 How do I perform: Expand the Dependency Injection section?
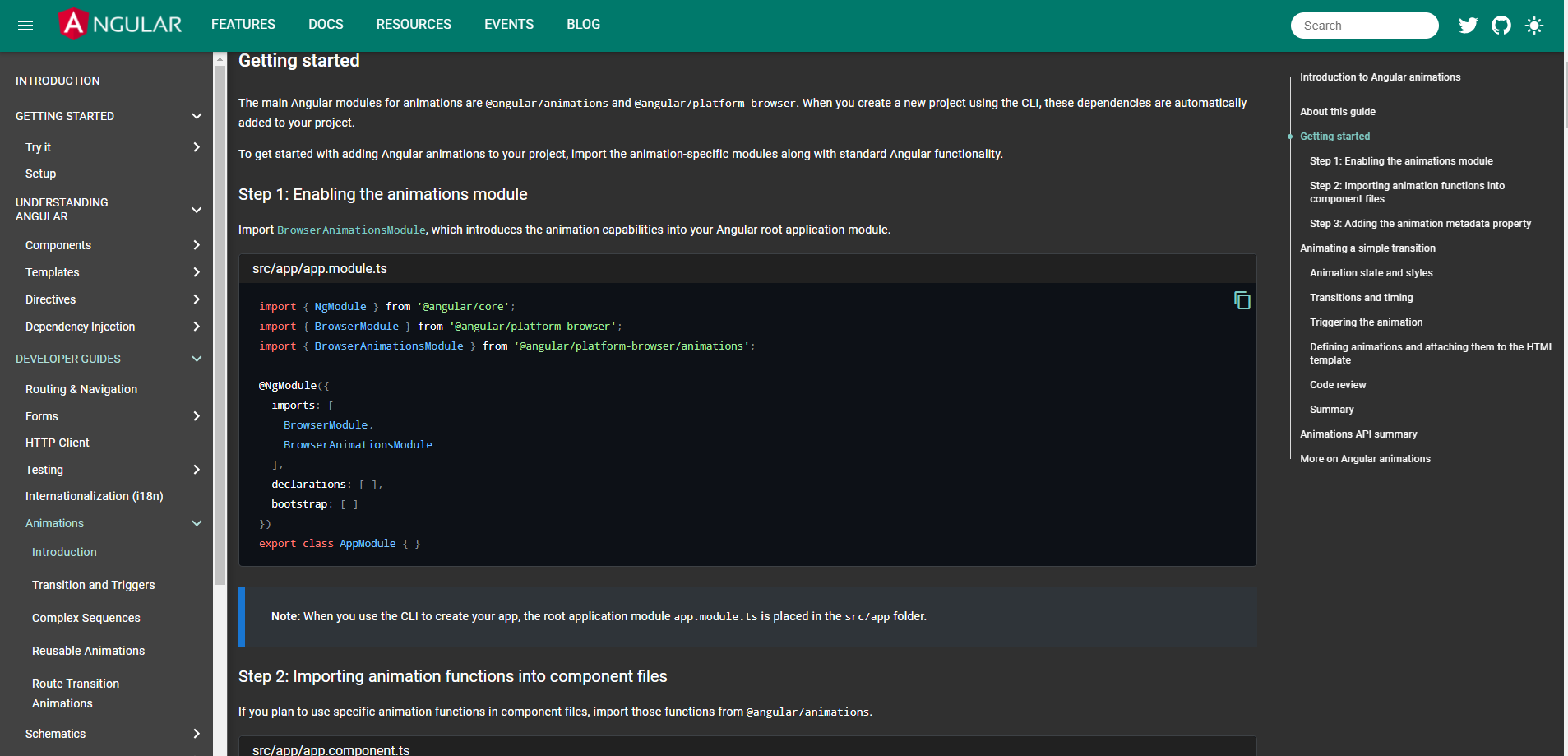(x=197, y=327)
